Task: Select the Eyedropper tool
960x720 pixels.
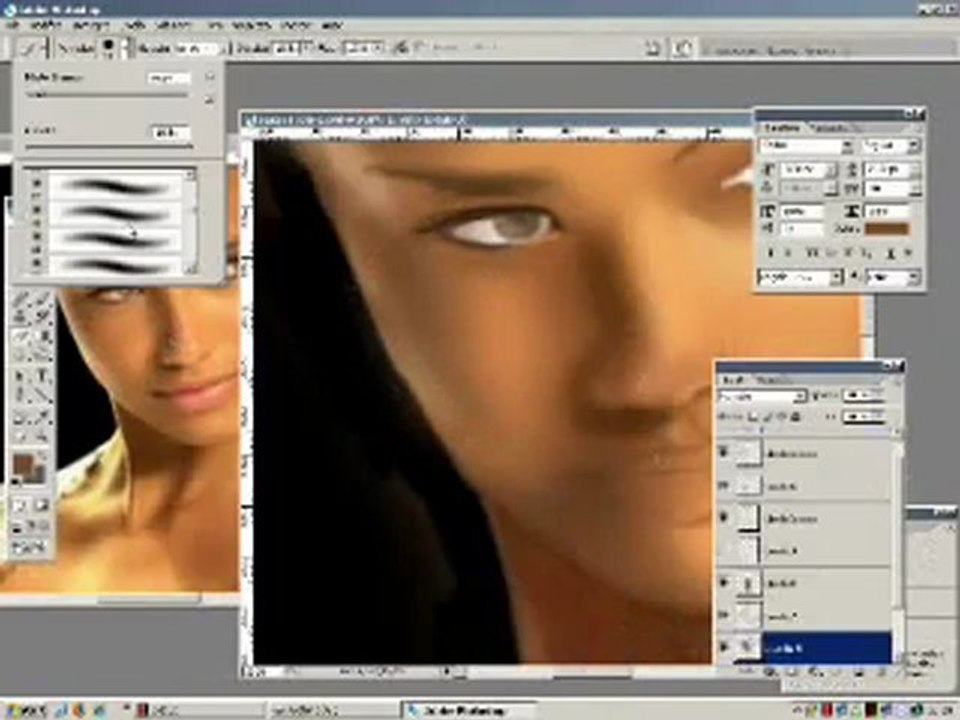Action: tap(43, 418)
